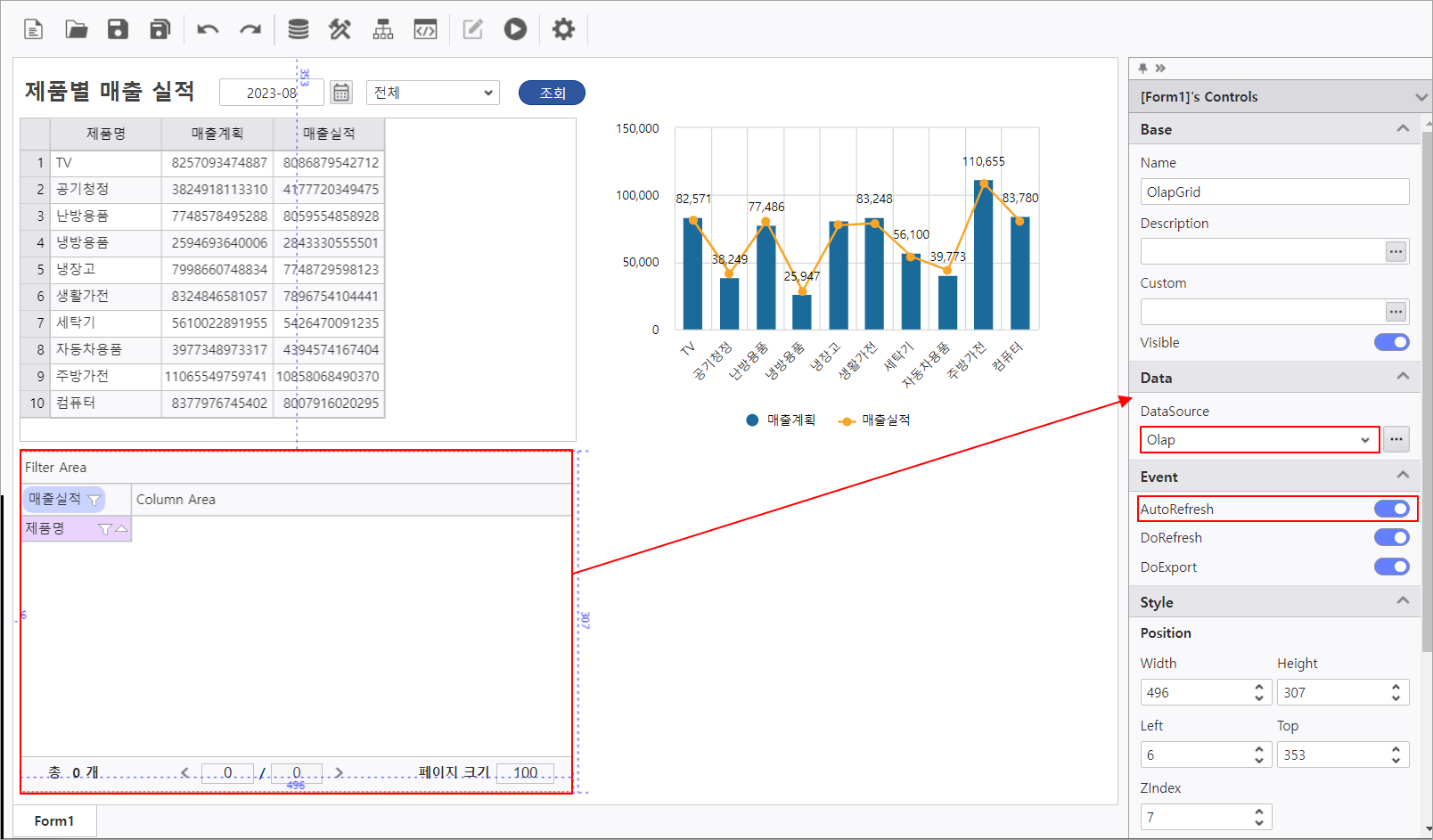
Task: Click the 매출실적 column header in grid
Action: point(329,134)
